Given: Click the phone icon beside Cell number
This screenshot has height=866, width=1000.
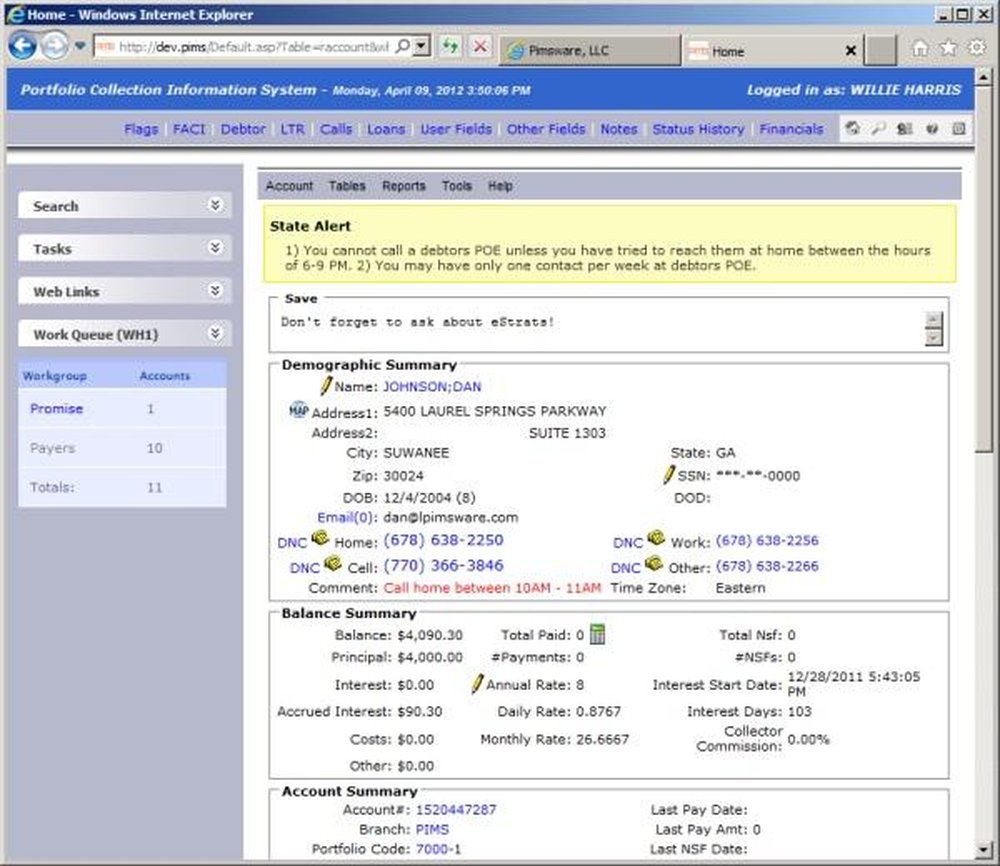Looking at the screenshot, I should pos(332,563).
